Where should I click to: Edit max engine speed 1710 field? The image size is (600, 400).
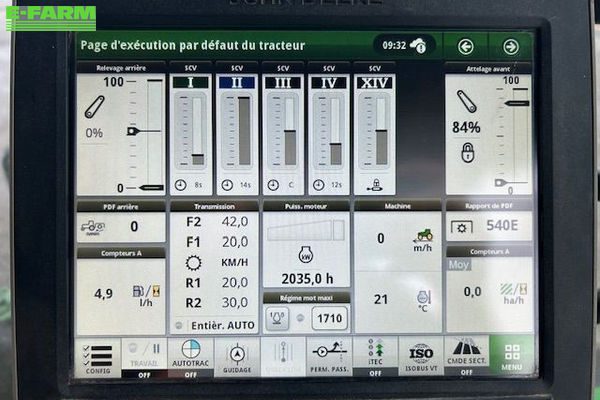pyautogui.click(x=329, y=318)
